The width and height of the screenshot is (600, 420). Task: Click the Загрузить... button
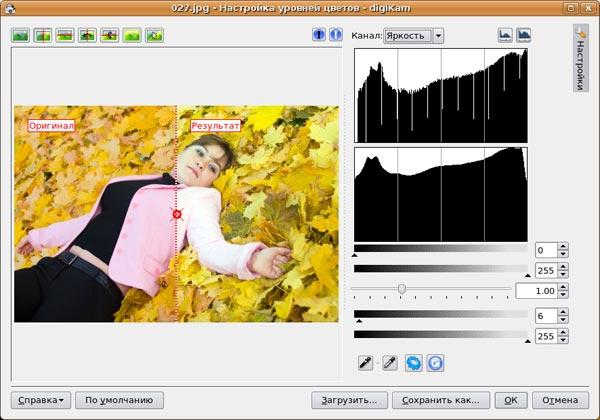click(x=349, y=400)
